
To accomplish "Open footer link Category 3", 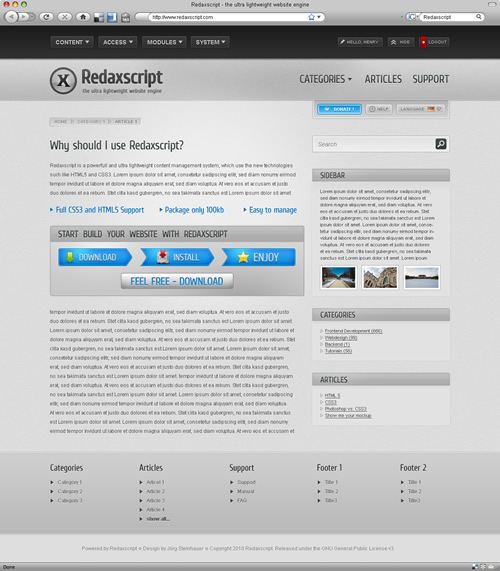I will [x=70, y=500].
